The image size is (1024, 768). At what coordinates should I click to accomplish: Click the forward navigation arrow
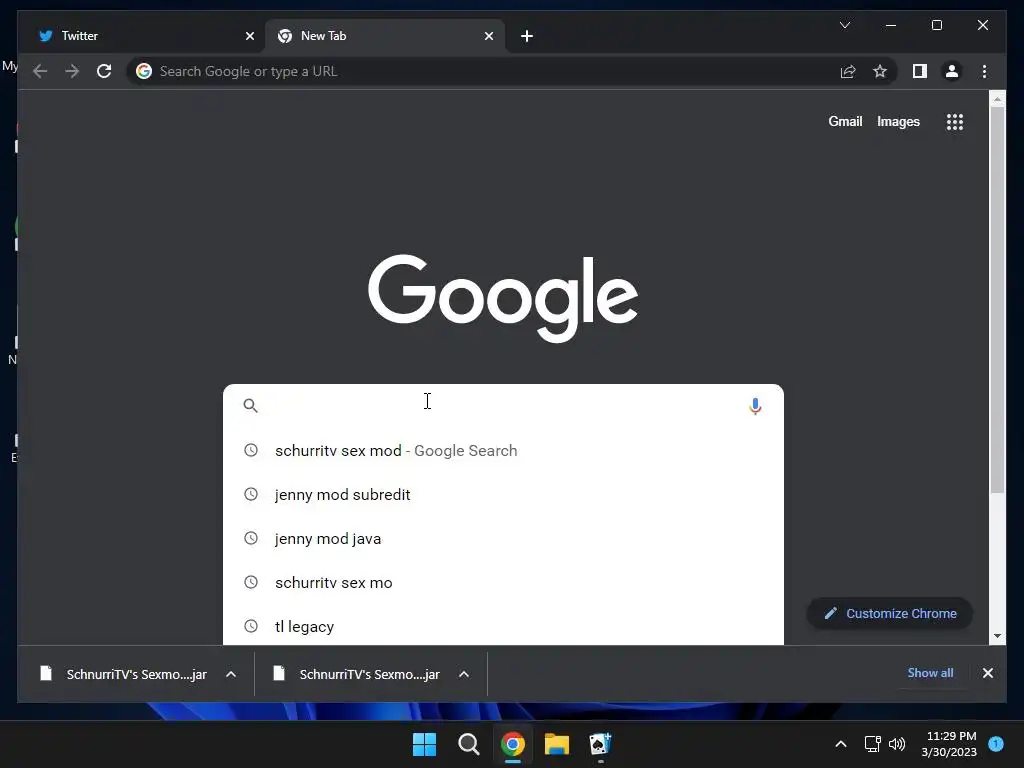click(72, 71)
